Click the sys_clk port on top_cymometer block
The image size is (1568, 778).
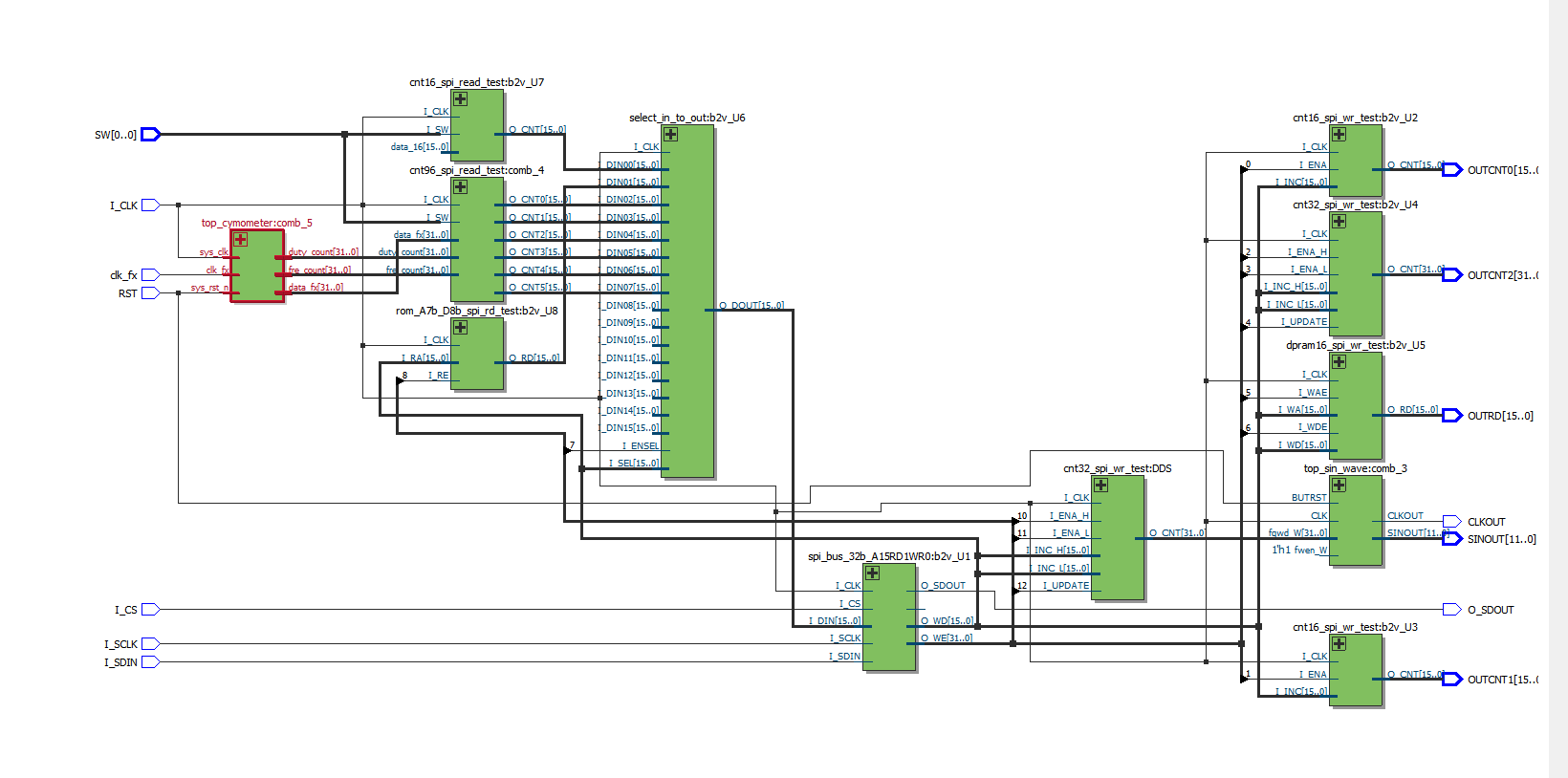(x=214, y=252)
